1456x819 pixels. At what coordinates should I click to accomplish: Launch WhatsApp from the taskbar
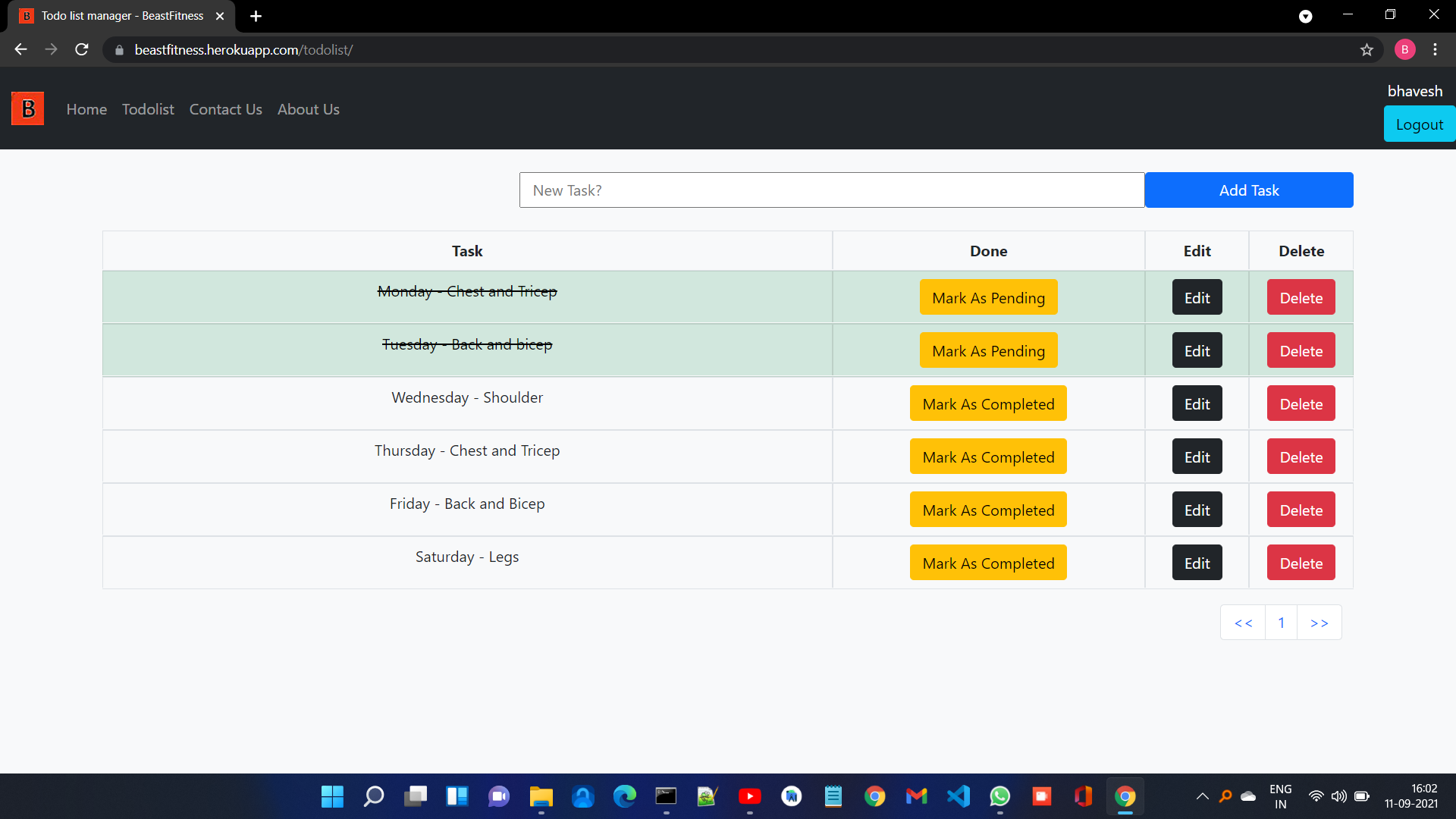click(x=1000, y=796)
